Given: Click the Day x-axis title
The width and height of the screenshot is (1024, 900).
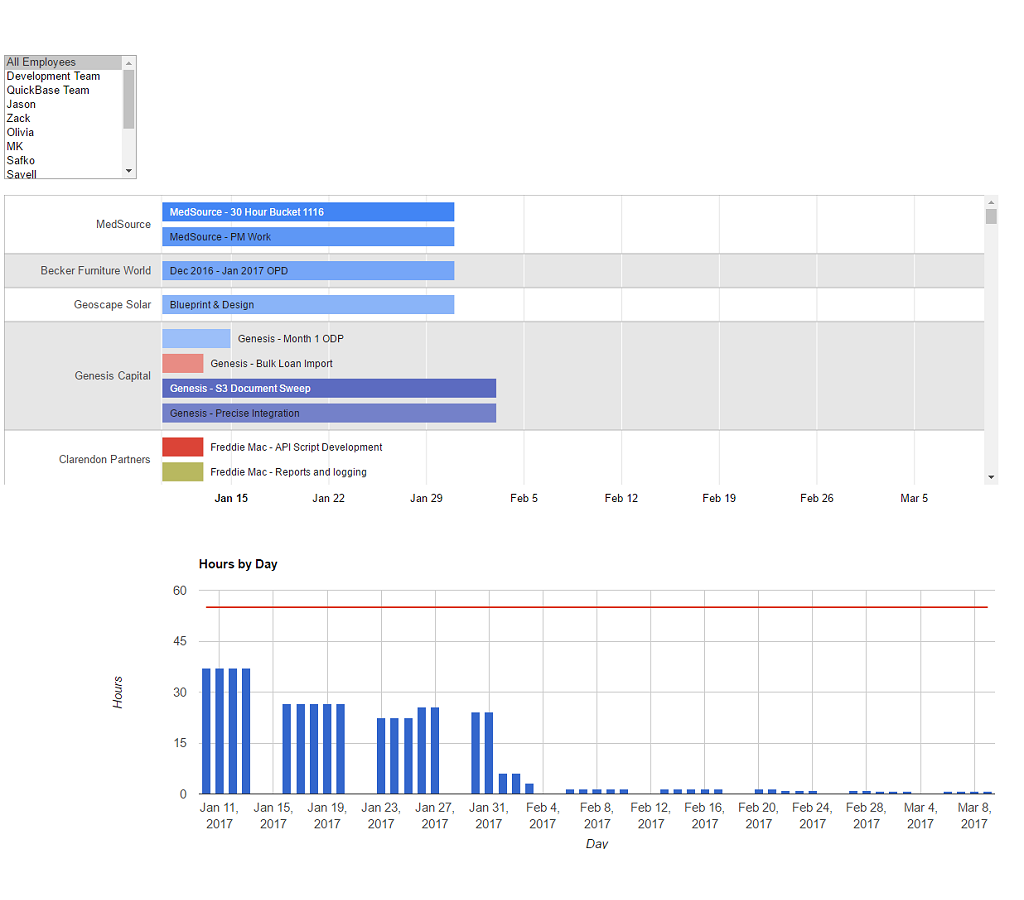Looking at the screenshot, I should tap(597, 844).
